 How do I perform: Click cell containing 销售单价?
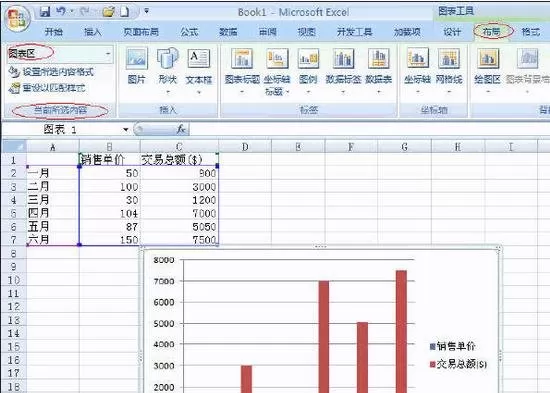pyautogui.click(x=110, y=160)
